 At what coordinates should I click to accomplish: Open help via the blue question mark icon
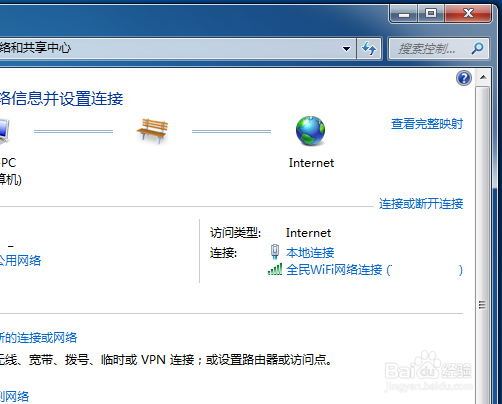(464, 78)
